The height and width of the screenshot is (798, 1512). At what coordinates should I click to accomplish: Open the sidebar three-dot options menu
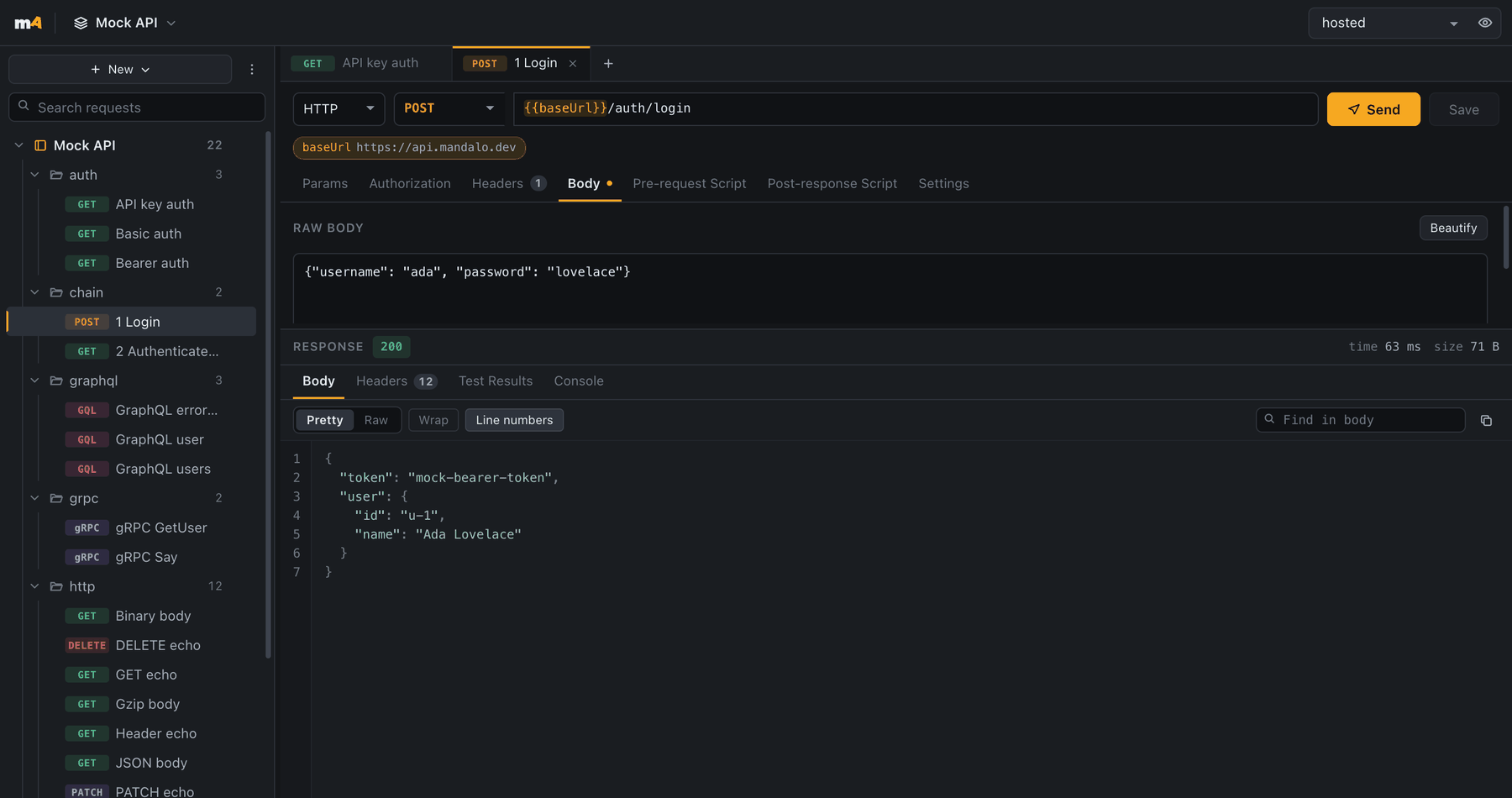click(x=252, y=69)
